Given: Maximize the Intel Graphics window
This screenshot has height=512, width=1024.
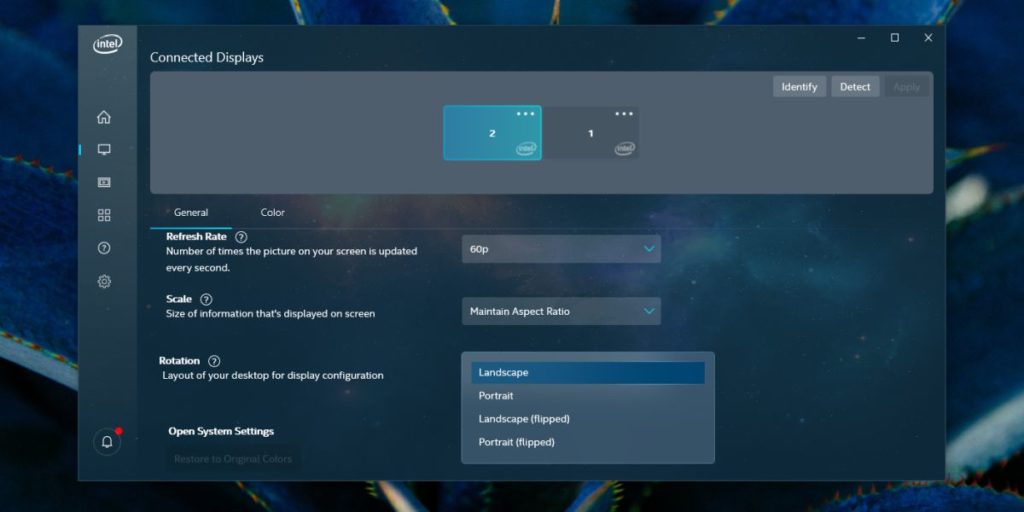Looking at the screenshot, I should 895,38.
